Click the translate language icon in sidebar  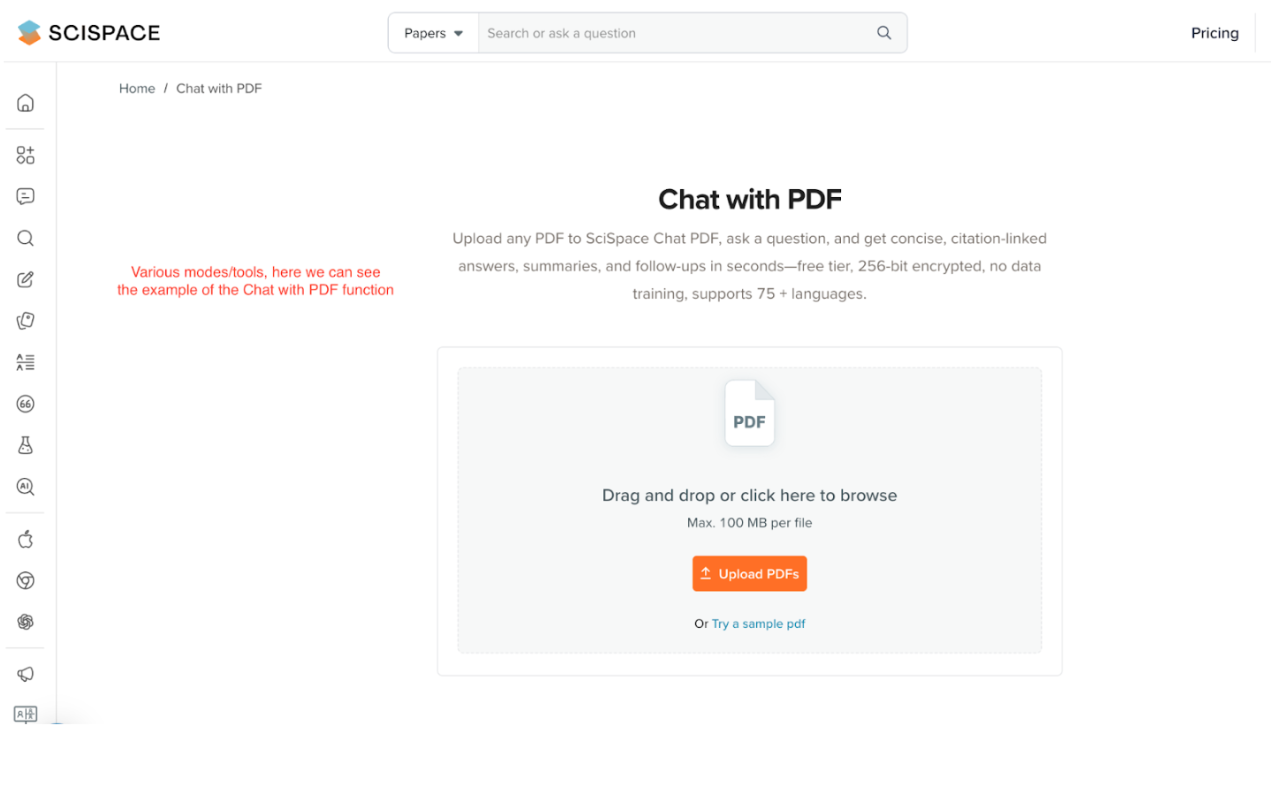26,714
